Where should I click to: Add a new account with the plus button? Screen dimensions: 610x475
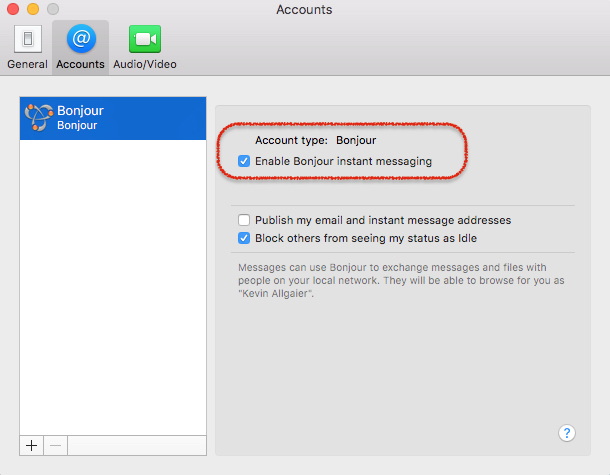coord(32,445)
